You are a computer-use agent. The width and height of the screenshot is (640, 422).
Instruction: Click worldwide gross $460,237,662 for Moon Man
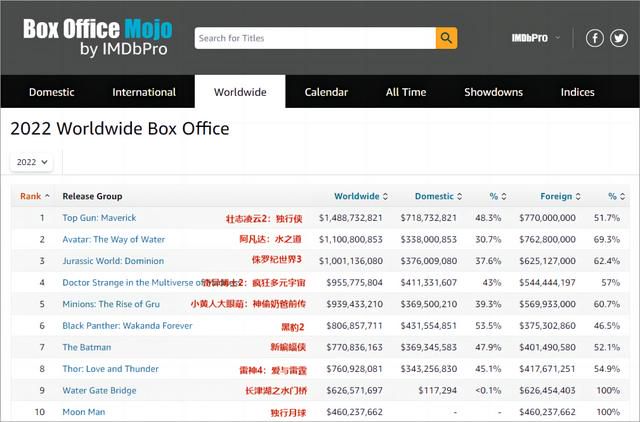[354, 413]
